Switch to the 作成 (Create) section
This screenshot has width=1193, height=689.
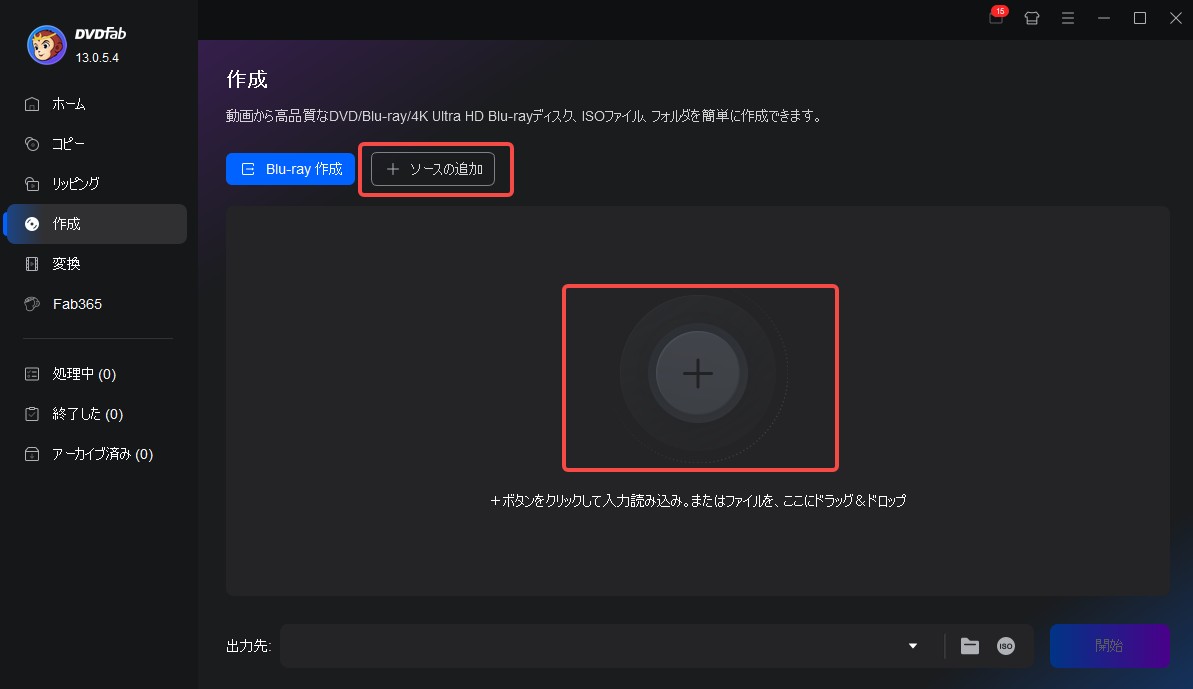click(66, 223)
